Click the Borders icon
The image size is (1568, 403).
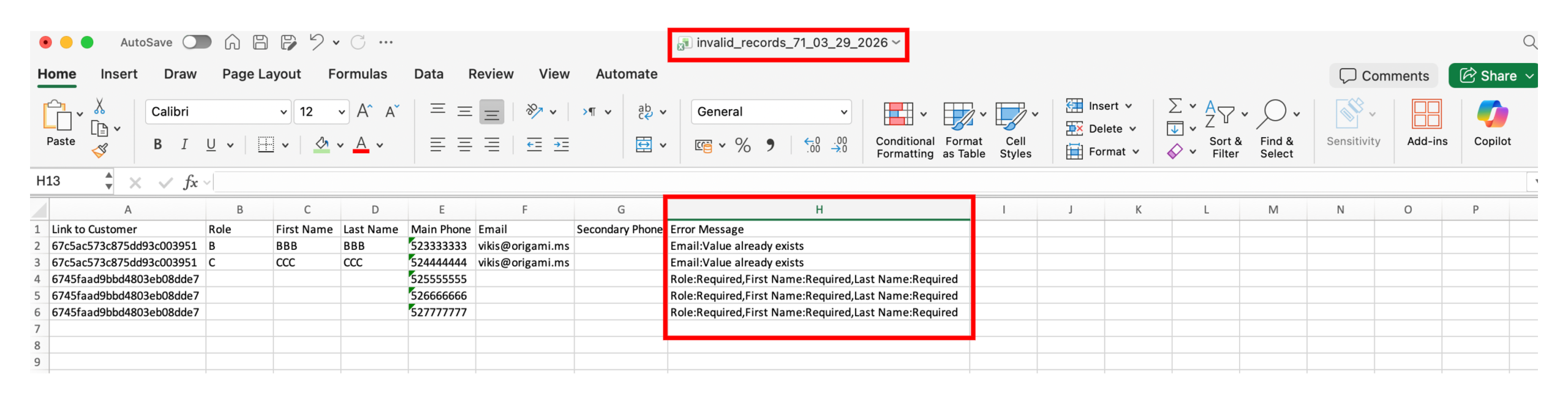click(x=266, y=145)
